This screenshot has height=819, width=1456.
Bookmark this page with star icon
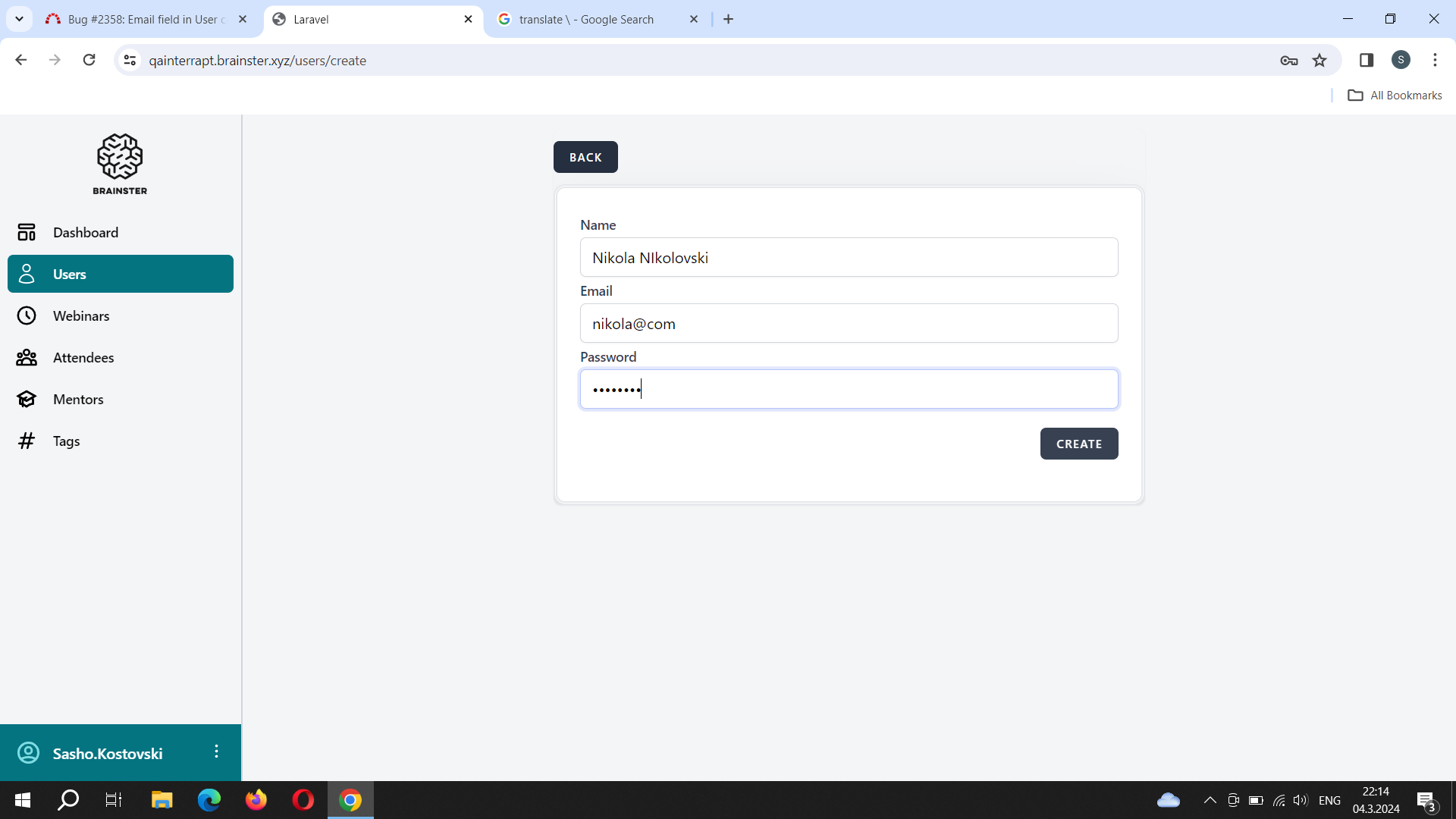click(1319, 61)
